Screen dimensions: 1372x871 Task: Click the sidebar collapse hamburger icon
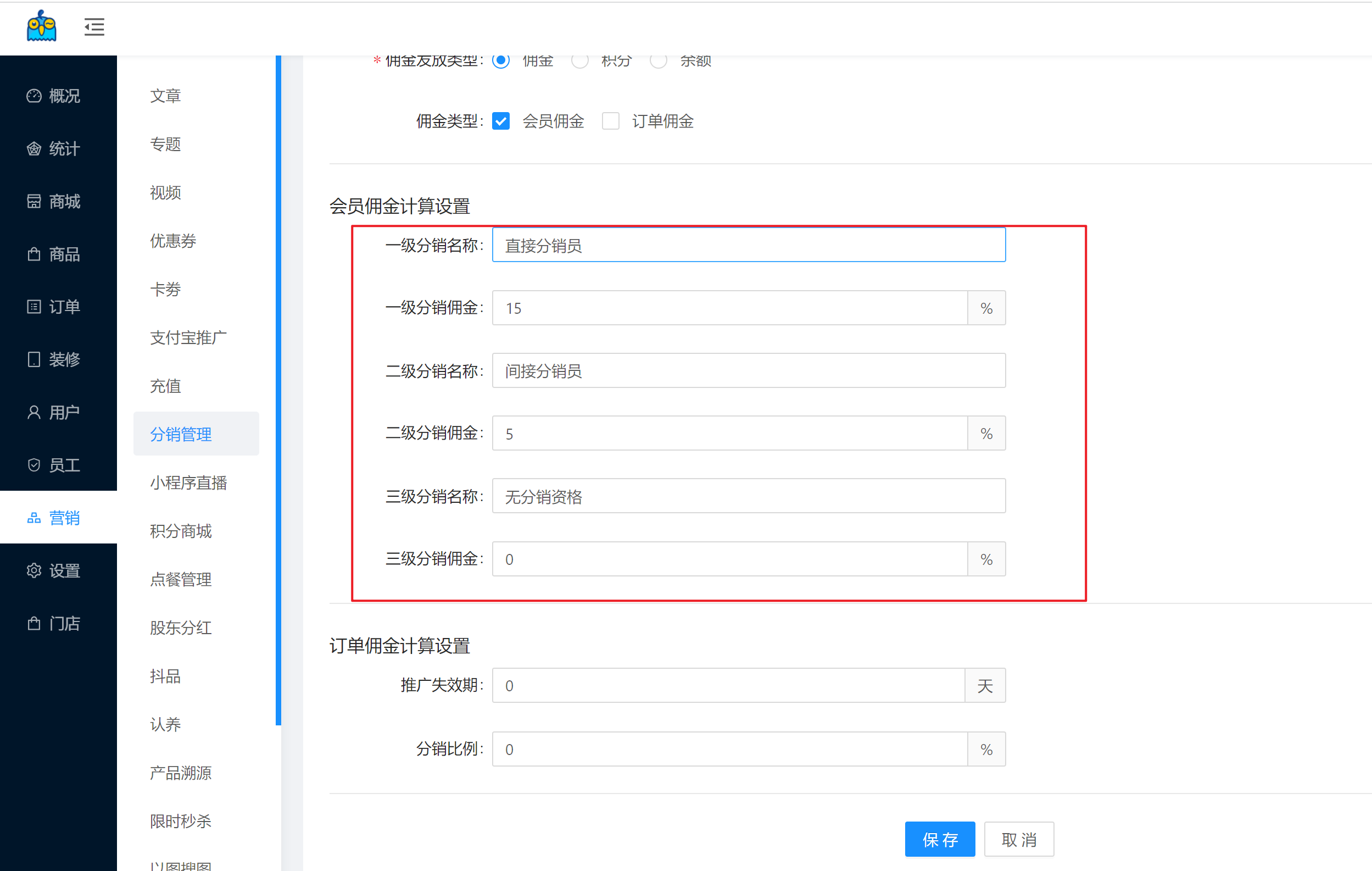(x=94, y=27)
